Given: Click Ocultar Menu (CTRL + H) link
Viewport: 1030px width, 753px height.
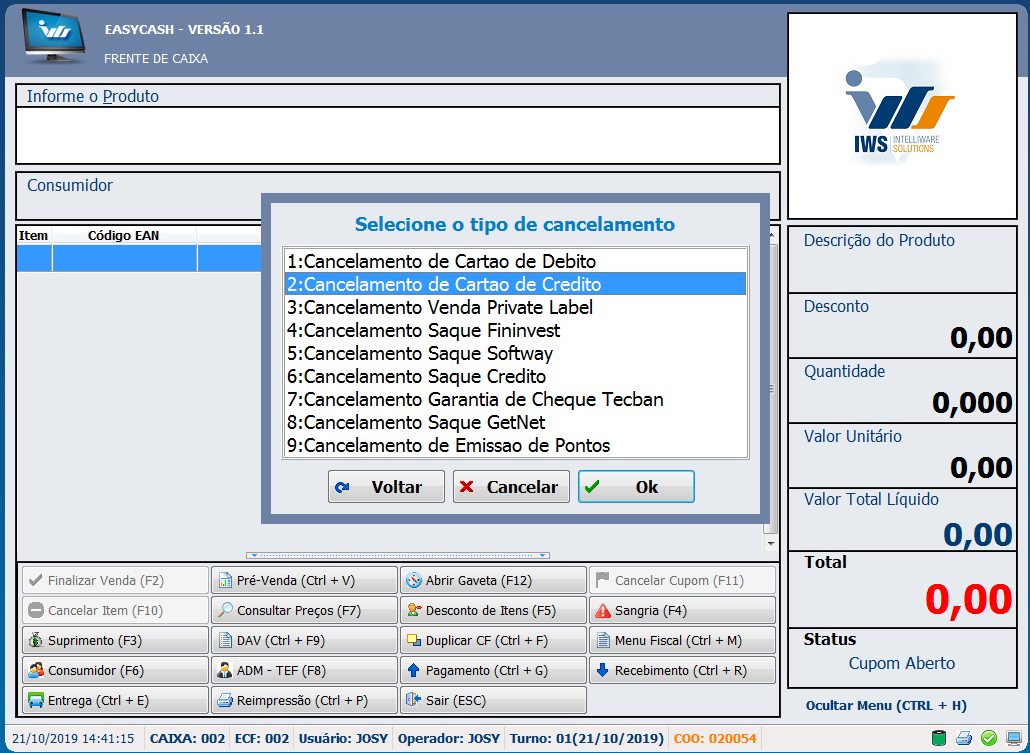Looking at the screenshot, I should 885,705.
